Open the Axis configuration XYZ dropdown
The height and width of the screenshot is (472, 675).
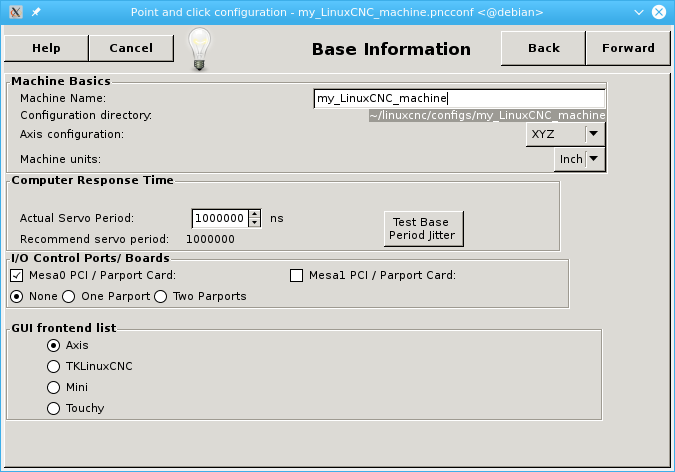(x=565, y=133)
